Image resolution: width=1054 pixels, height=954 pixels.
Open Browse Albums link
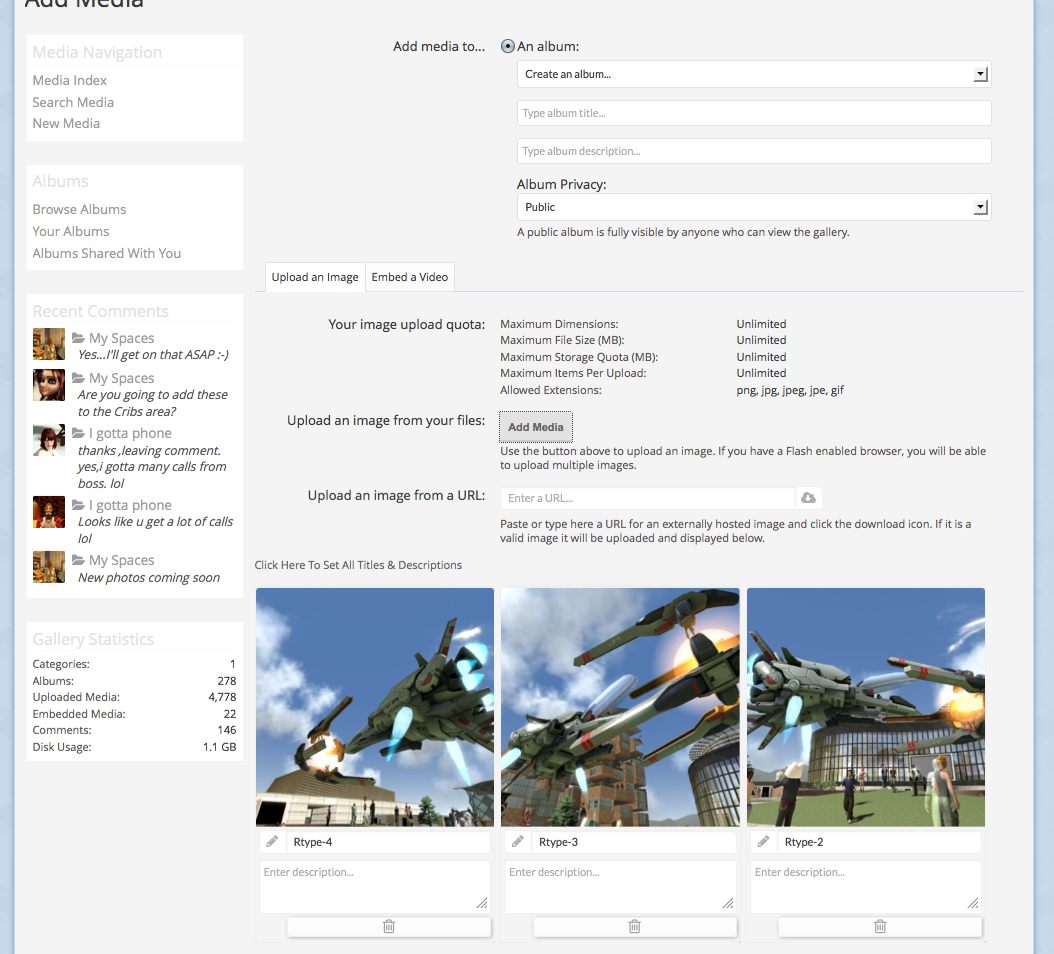click(x=79, y=209)
